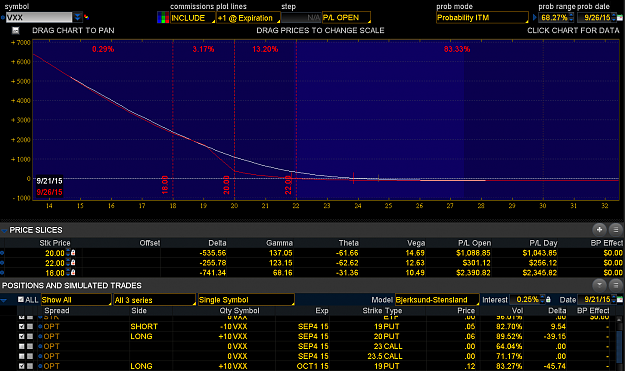Screen dimensions: 625x371
Task: Click the Delta column header in Price Slices
Action: pos(217,243)
